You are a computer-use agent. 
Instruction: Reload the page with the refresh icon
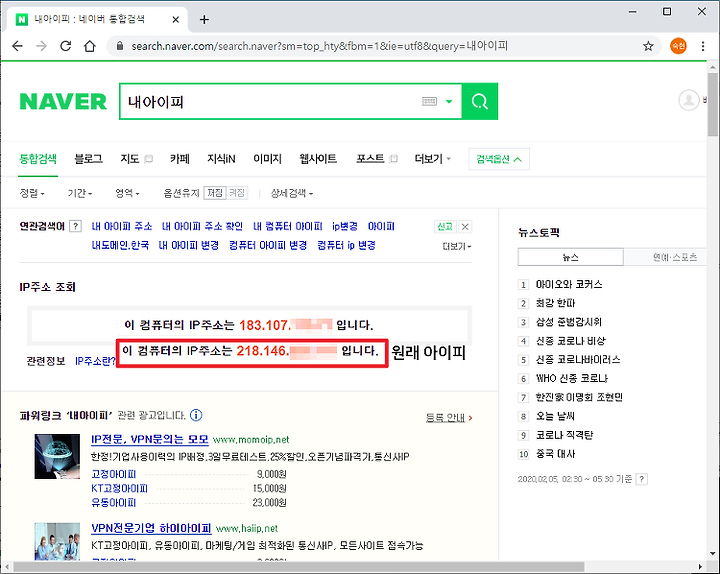click(66, 46)
